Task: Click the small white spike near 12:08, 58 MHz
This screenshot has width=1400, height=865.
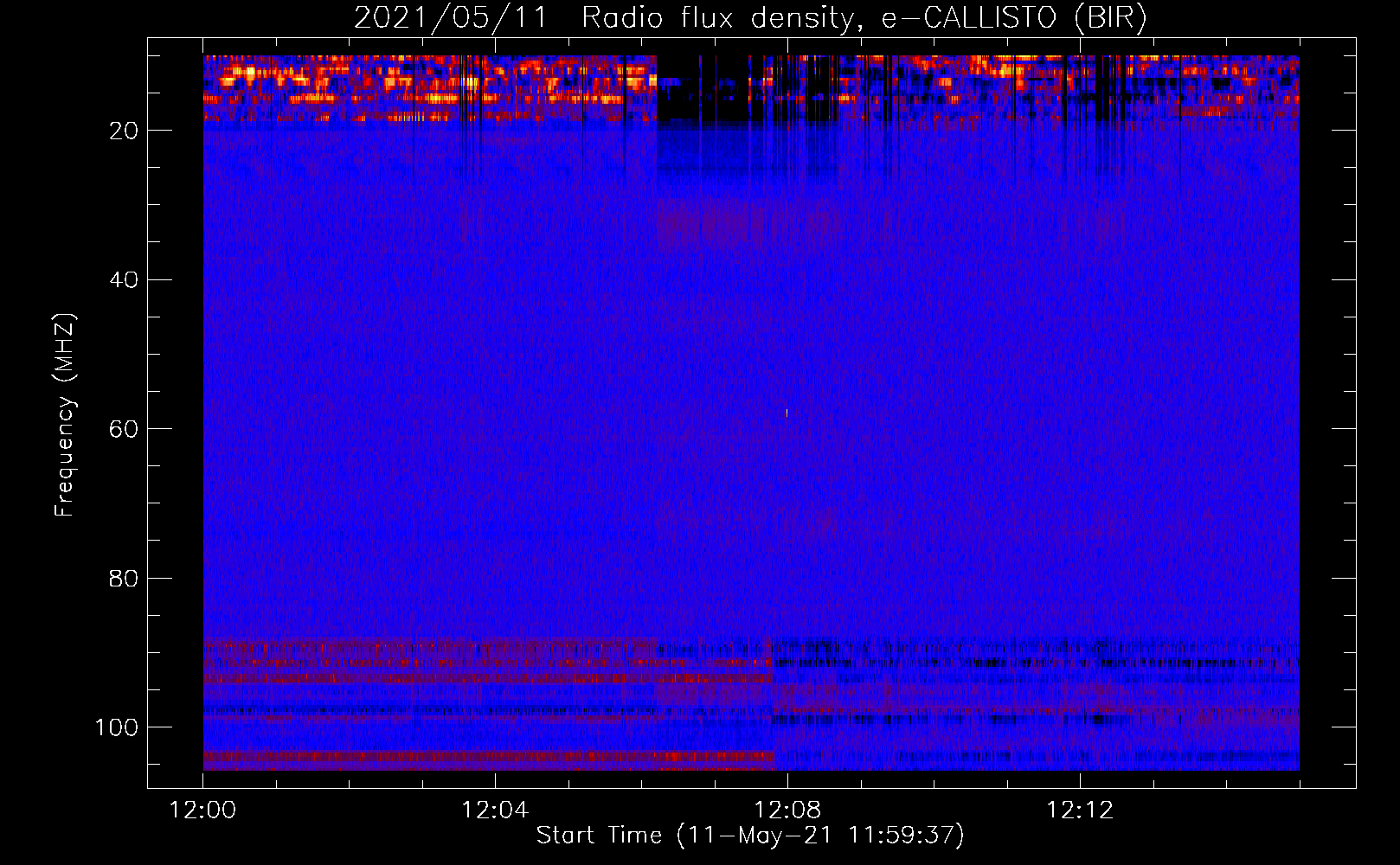Action: coord(787,413)
